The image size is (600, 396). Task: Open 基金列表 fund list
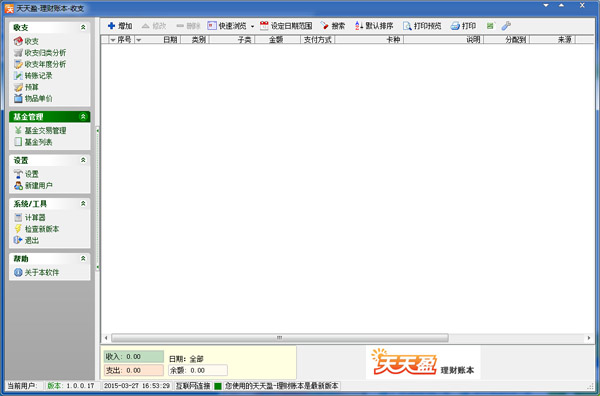(x=33, y=142)
